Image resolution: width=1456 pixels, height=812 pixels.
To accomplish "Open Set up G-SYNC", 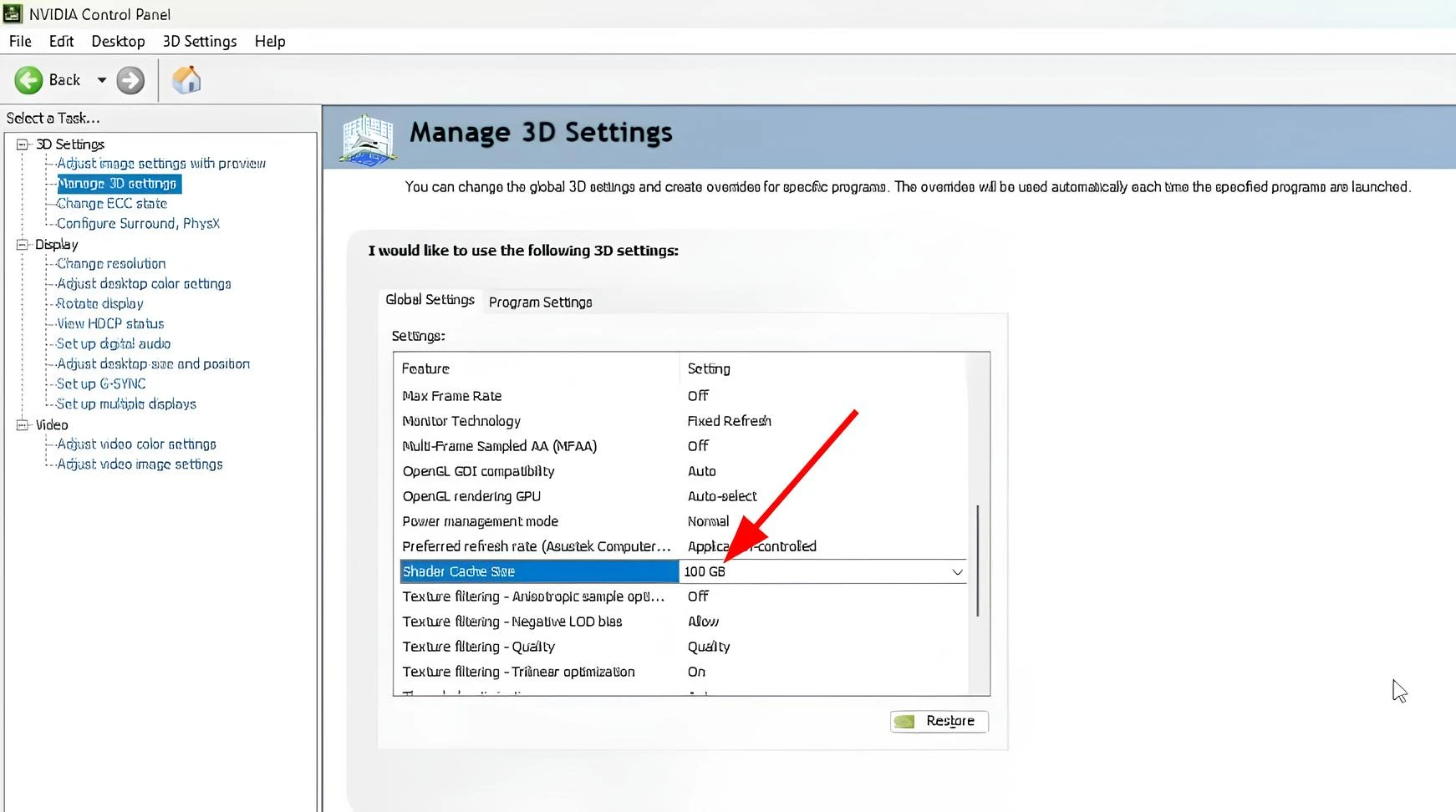I will point(101,384).
